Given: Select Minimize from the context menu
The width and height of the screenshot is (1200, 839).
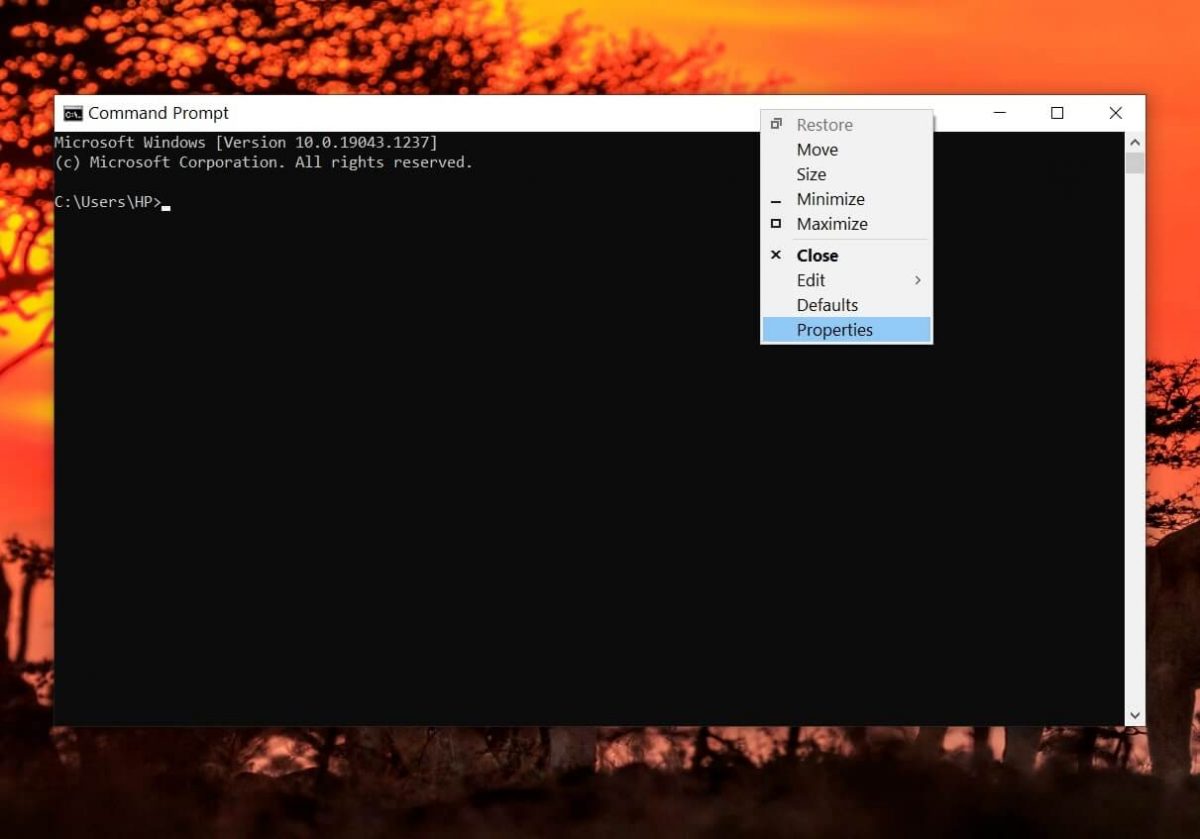Looking at the screenshot, I should pyautogui.click(x=831, y=199).
